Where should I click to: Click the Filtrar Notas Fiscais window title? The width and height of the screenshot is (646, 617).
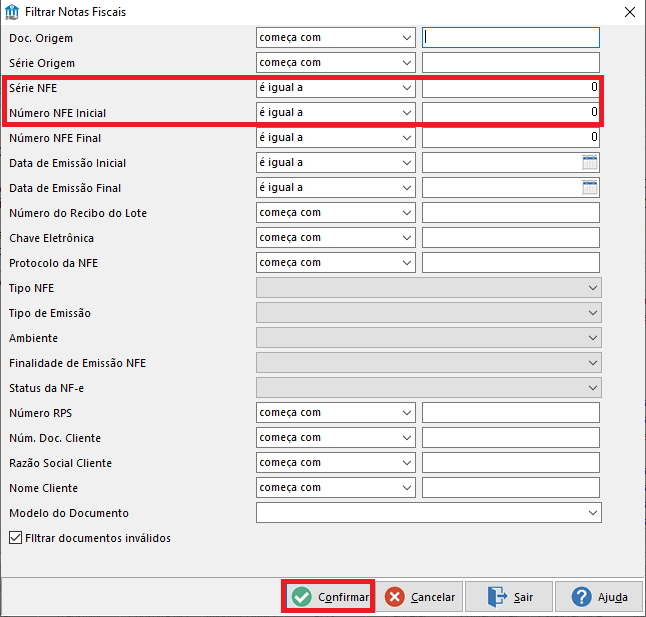click(75, 12)
